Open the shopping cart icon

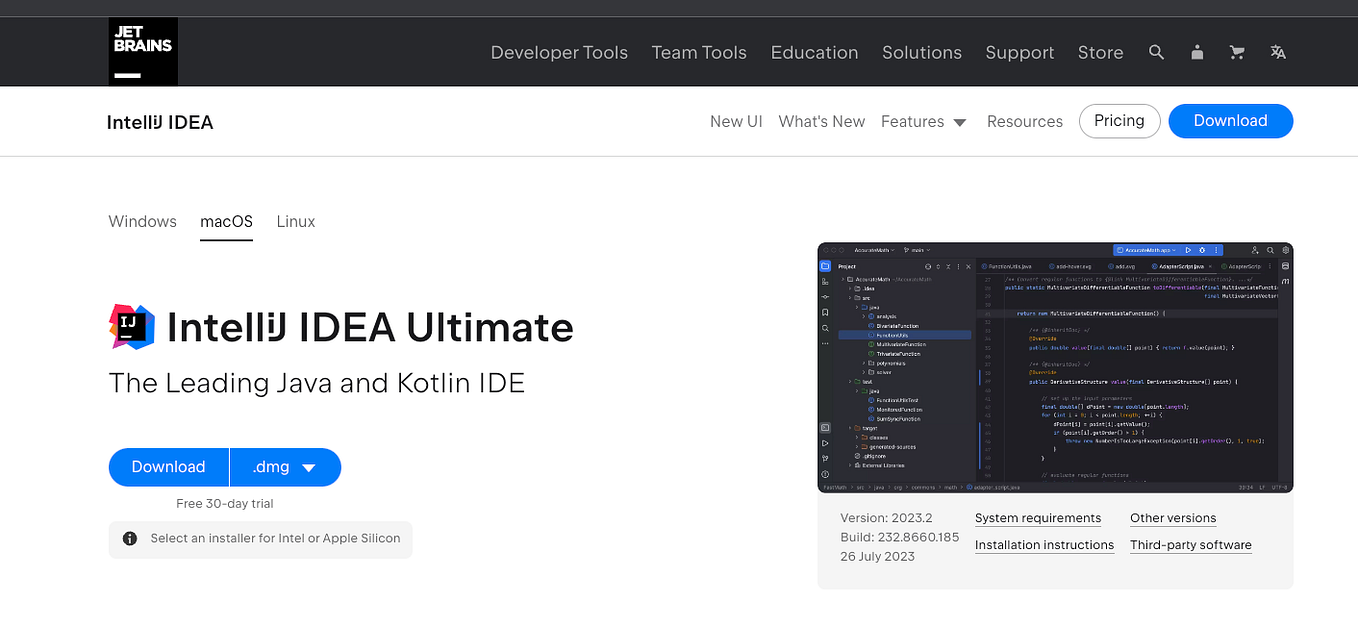(x=1237, y=52)
